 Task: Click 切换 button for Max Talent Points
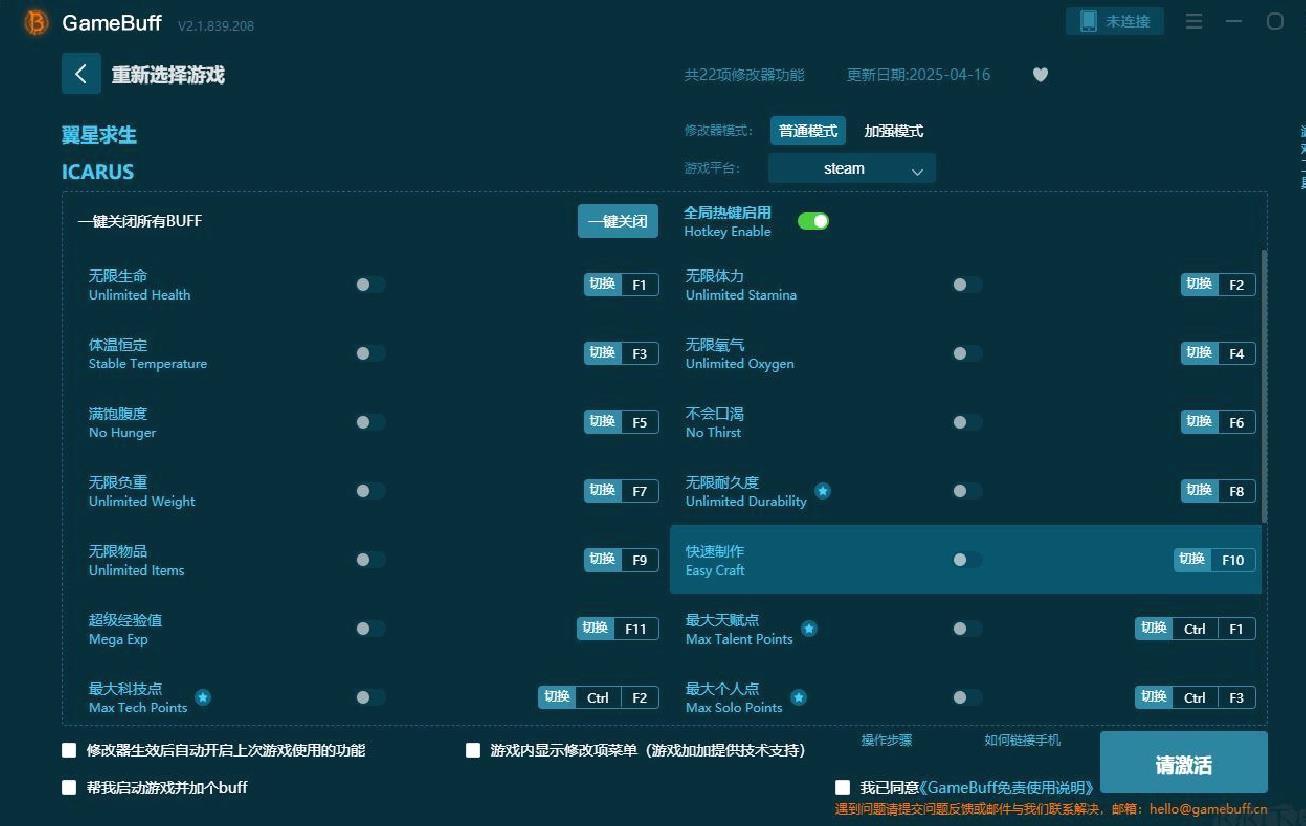(1154, 628)
